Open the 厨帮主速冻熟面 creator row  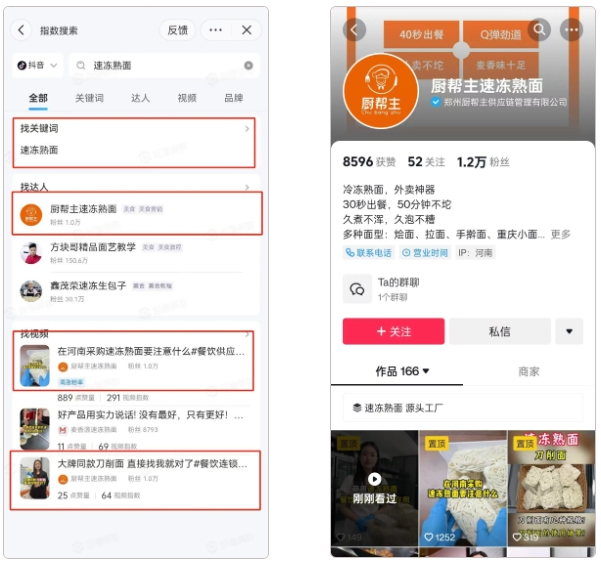click(x=137, y=214)
